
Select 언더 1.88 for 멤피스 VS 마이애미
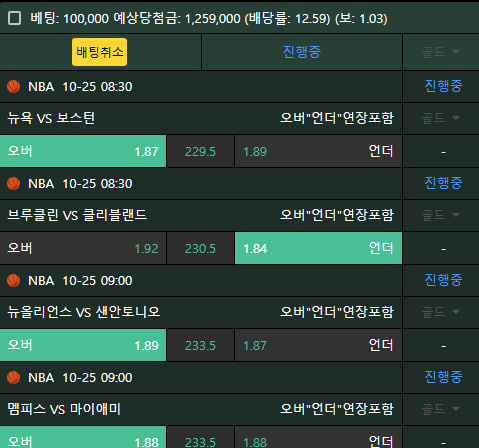click(318, 437)
